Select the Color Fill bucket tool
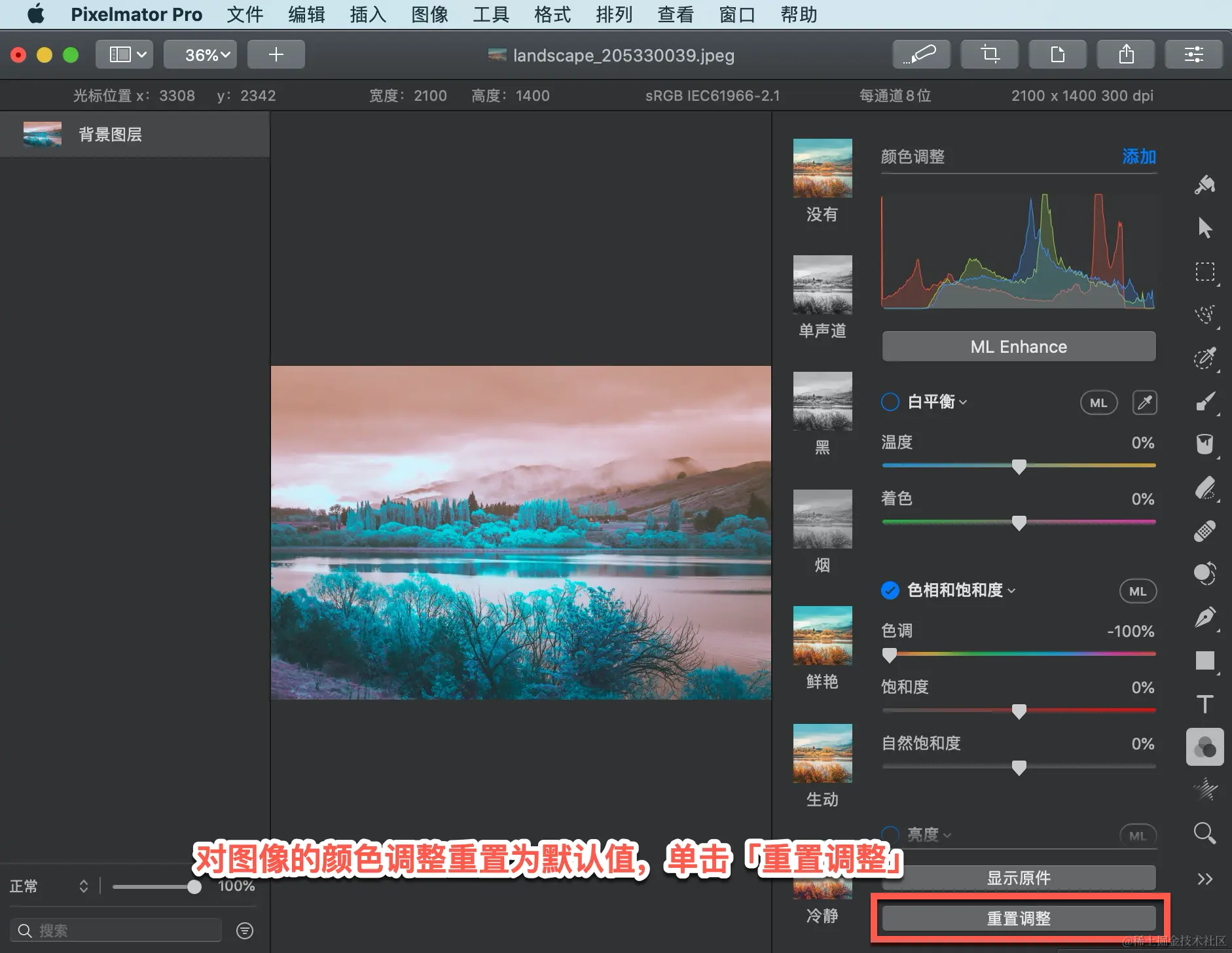Viewport: 1232px width, 953px height. point(1205,444)
